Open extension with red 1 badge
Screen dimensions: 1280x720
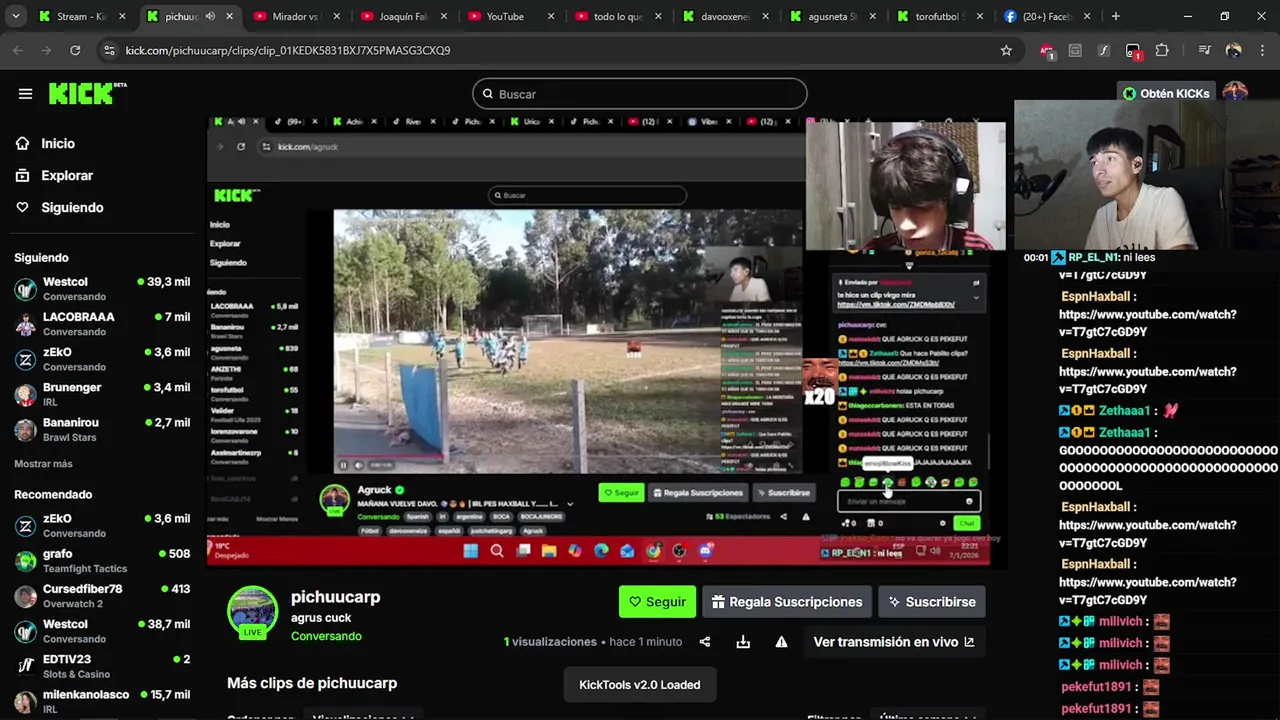tap(1133, 50)
